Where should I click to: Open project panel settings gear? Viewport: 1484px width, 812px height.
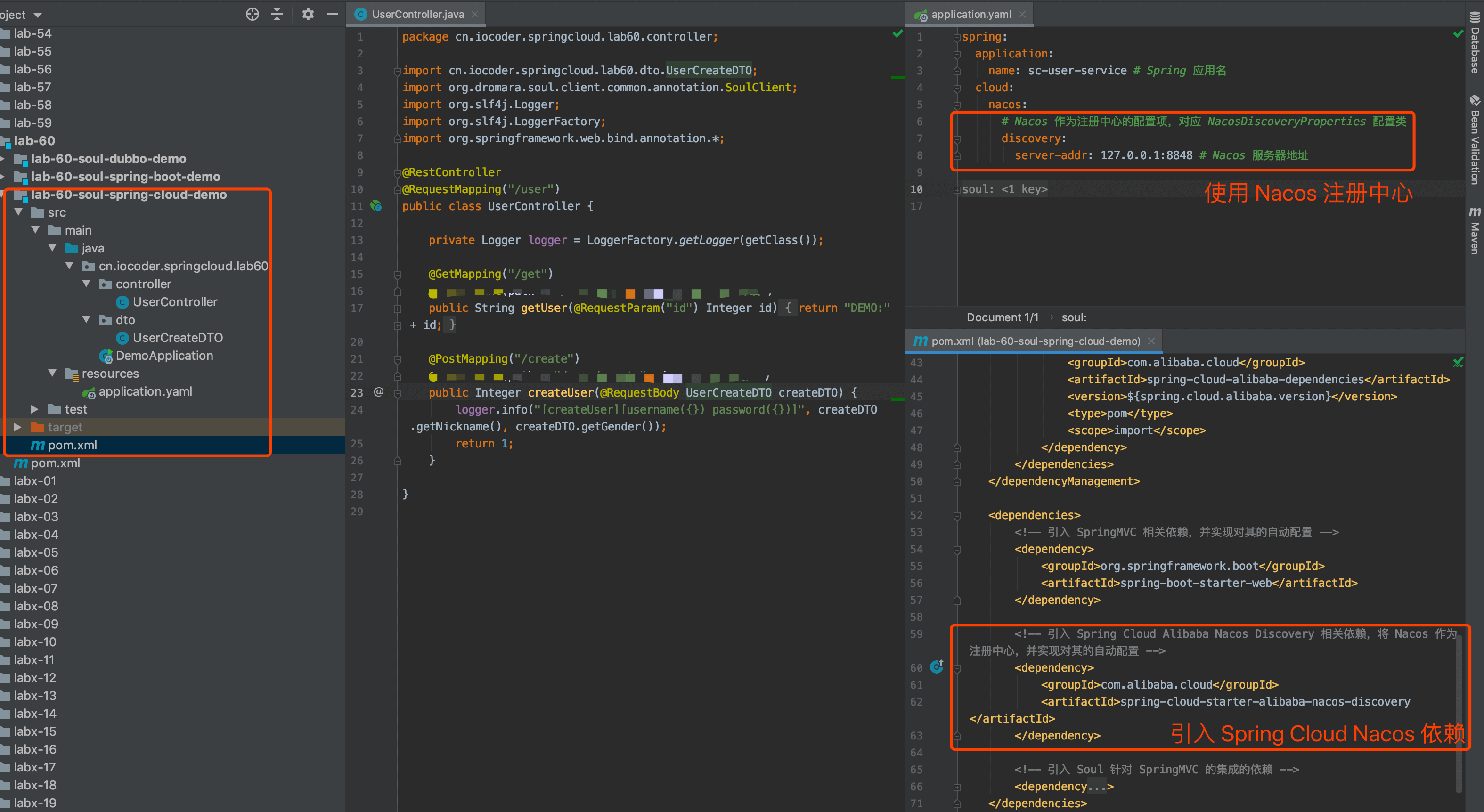point(308,15)
